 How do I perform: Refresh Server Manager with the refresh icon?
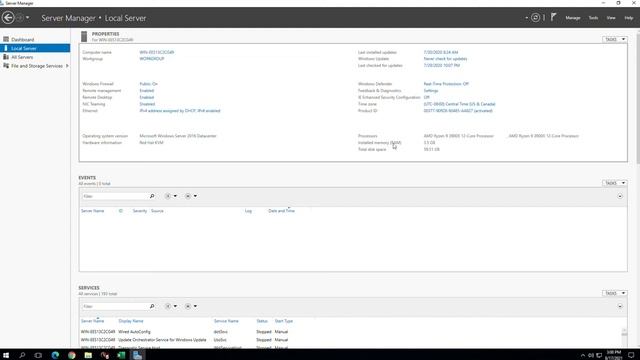click(x=535, y=18)
